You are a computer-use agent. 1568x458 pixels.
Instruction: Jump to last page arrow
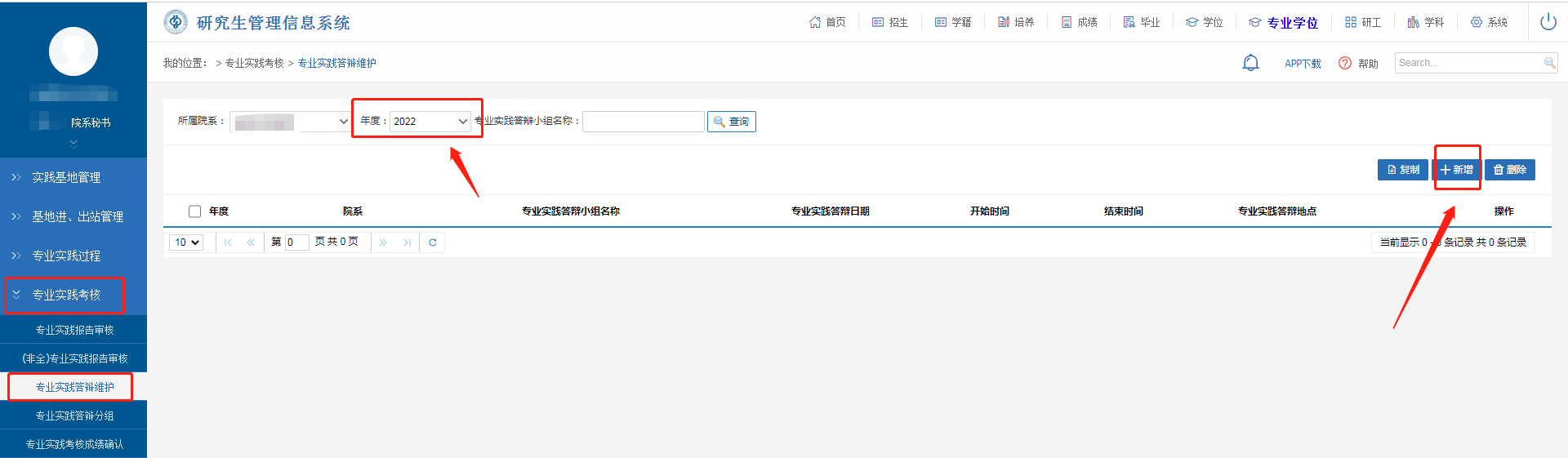(407, 242)
